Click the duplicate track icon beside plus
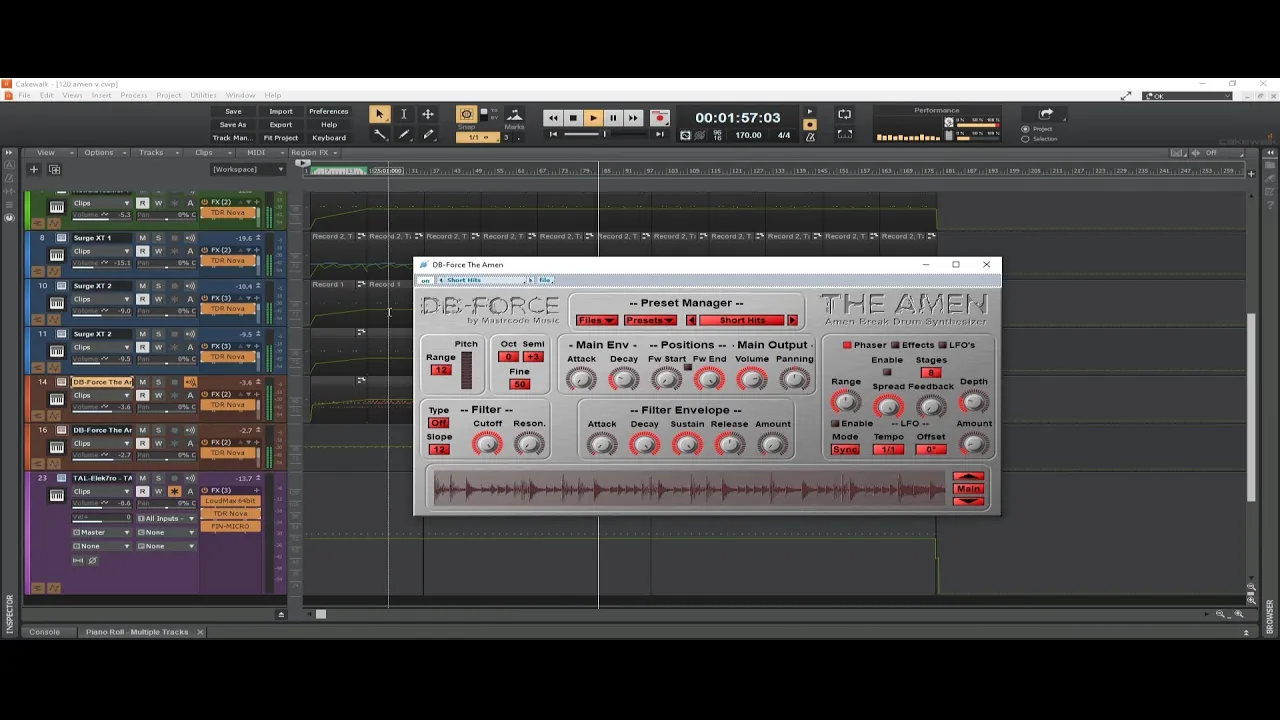1280x720 pixels. click(54, 169)
